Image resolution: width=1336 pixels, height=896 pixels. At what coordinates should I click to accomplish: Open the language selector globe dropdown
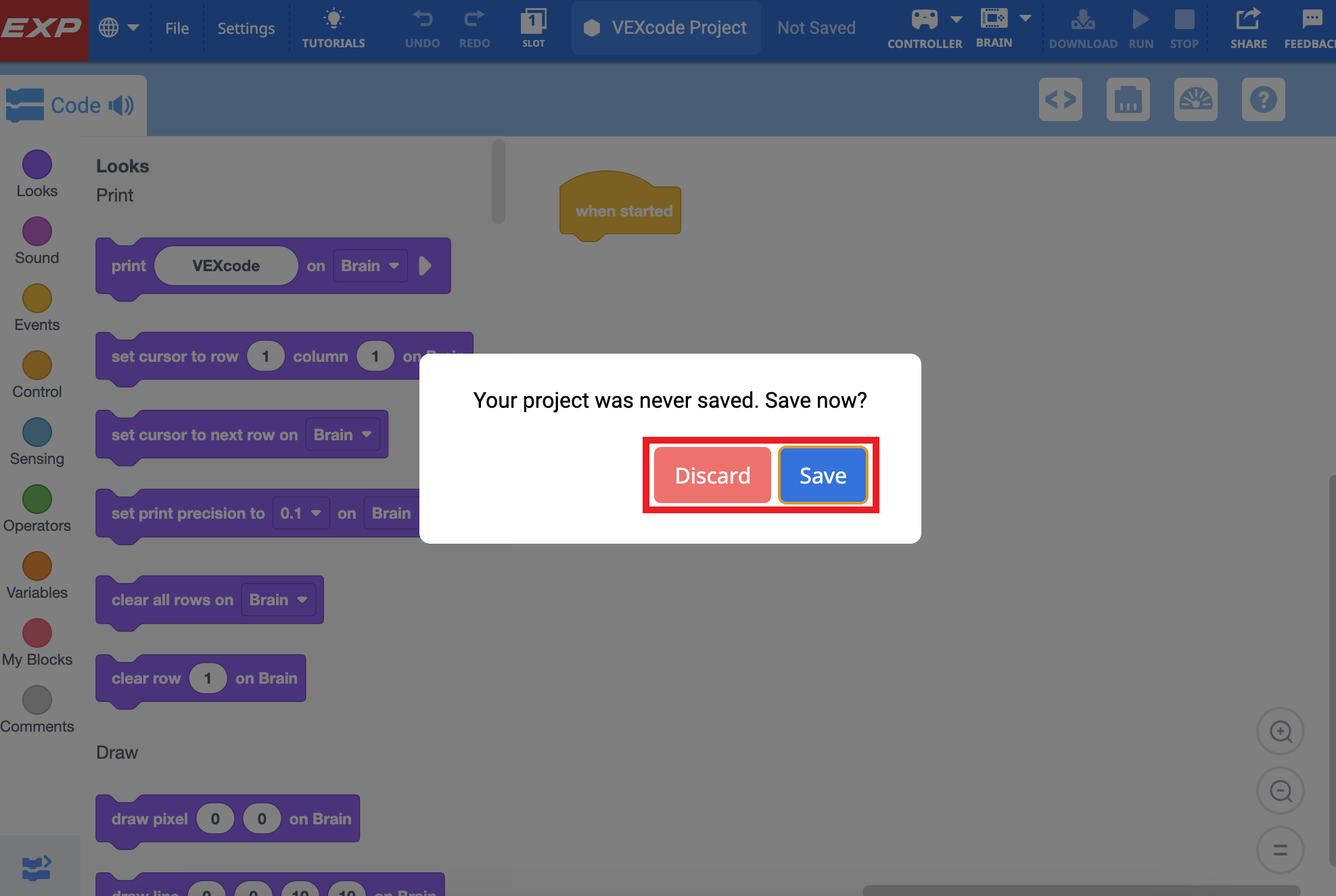point(120,27)
